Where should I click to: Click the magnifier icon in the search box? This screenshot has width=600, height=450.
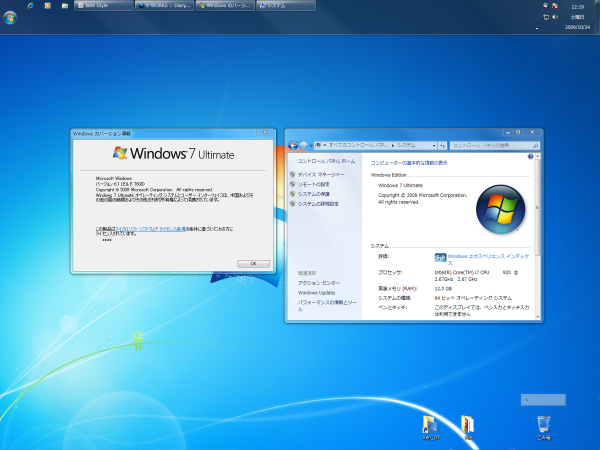pos(535,145)
